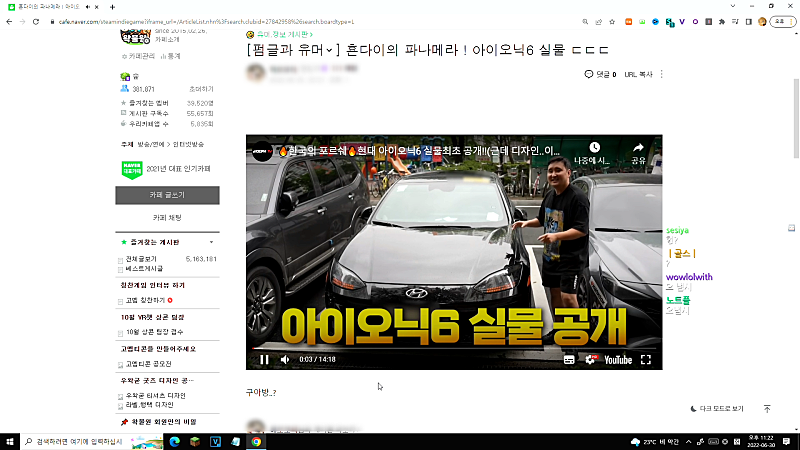
Task: Open the Chrome profile avatar
Action: (x=762, y=22)
